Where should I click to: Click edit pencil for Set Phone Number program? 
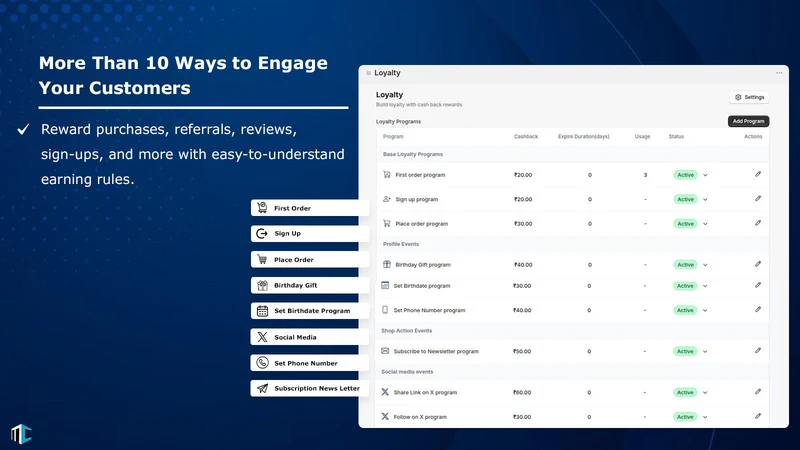click(x=758, y=310)
